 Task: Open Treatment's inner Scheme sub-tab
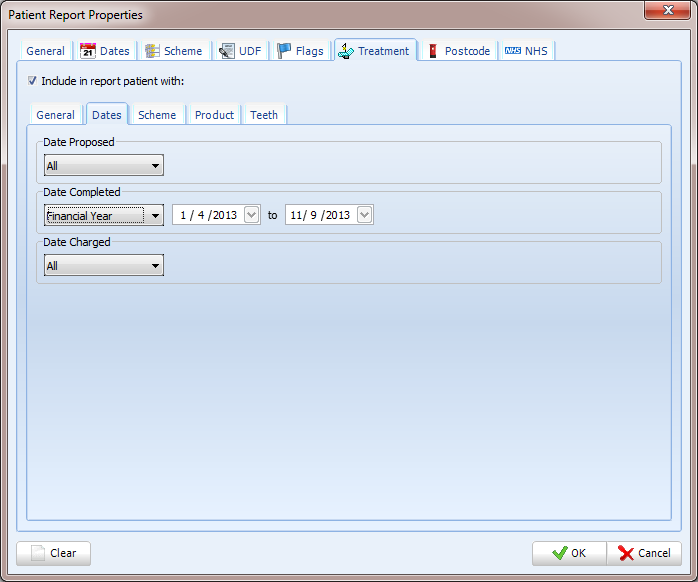157,115
